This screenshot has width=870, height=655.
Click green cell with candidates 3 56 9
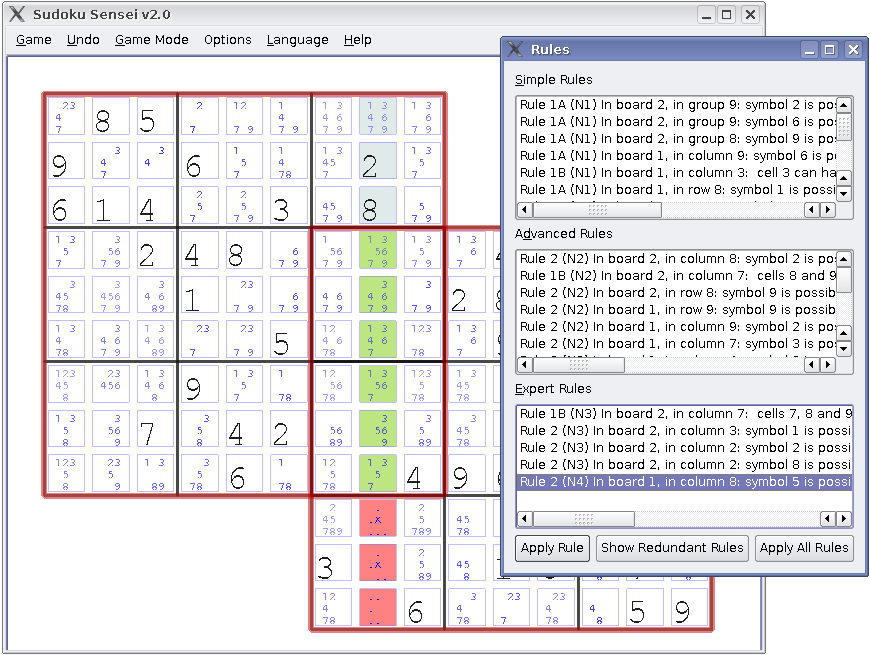tap(378, 429)
